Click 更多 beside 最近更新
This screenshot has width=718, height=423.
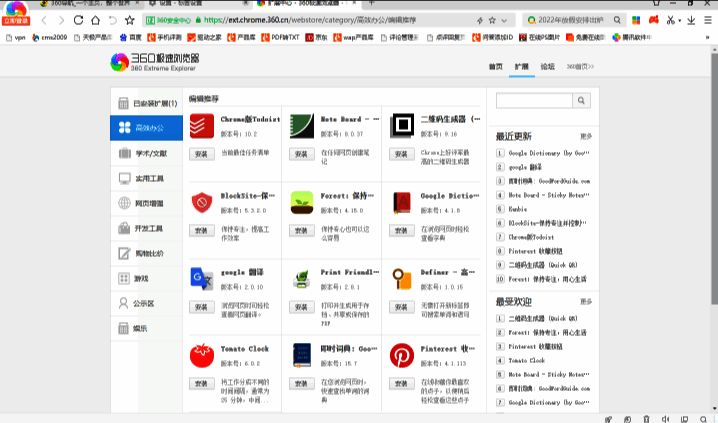(x=586, y=136)
